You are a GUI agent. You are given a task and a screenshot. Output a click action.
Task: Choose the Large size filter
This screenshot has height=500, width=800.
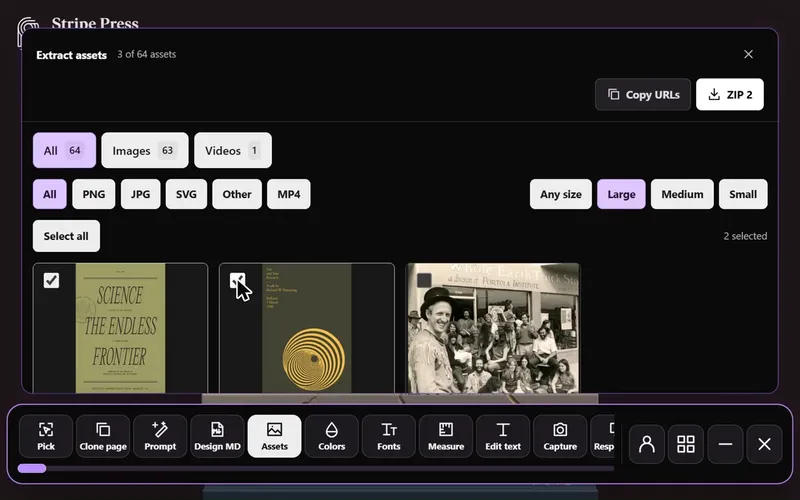coord(621,194)
